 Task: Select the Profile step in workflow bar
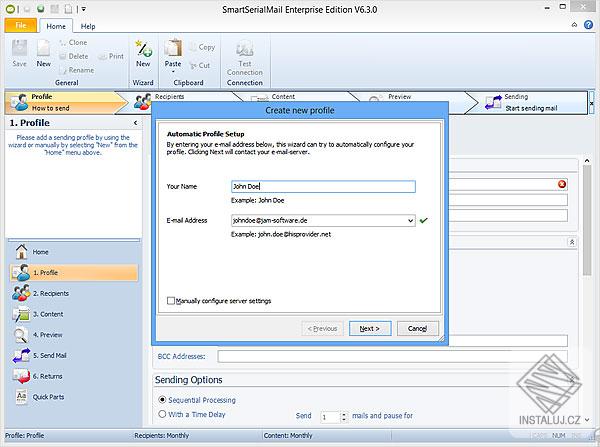pyautogui.click(x=65, y=103)
